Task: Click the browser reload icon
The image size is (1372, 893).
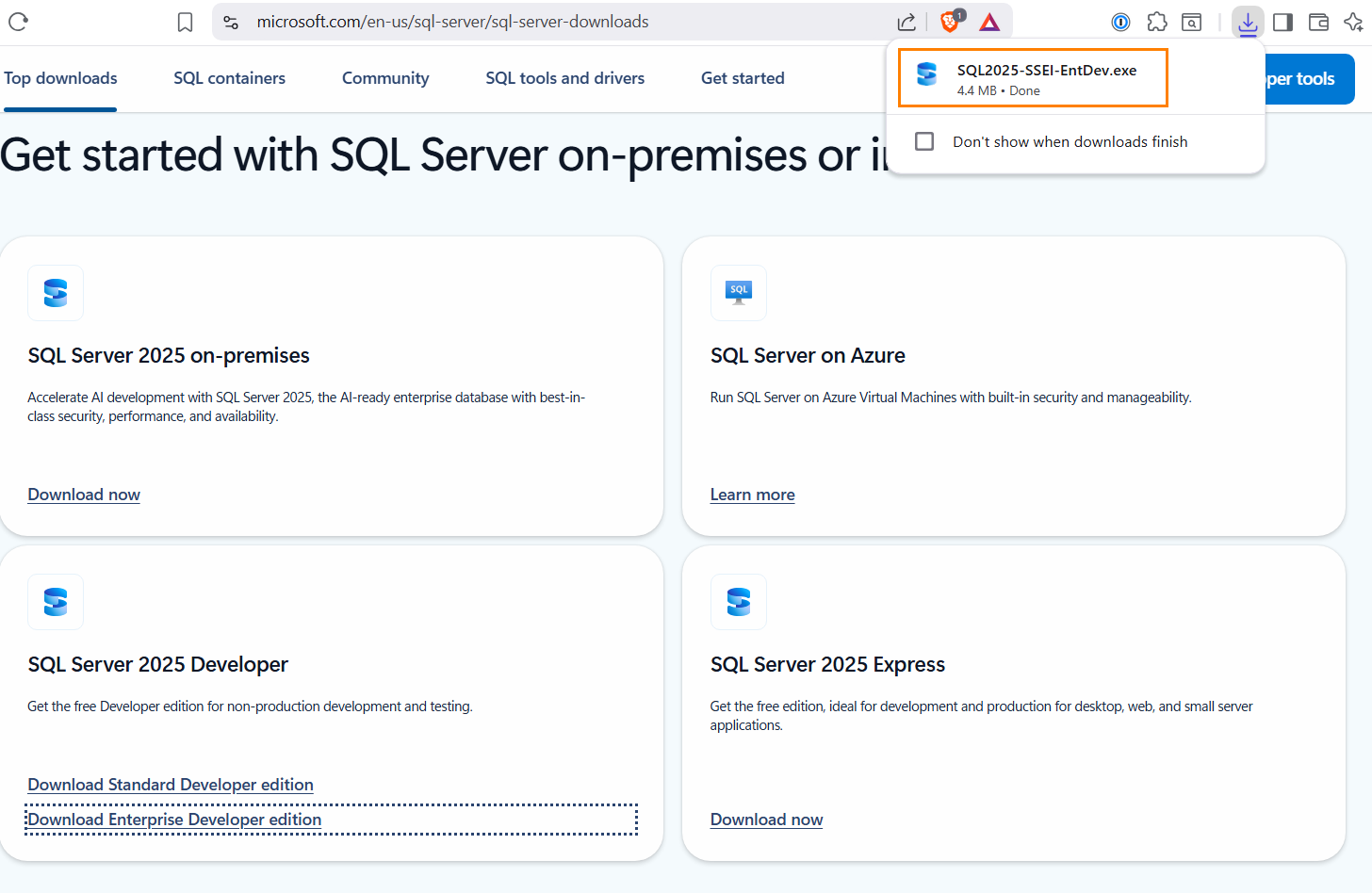Action: 18,22
